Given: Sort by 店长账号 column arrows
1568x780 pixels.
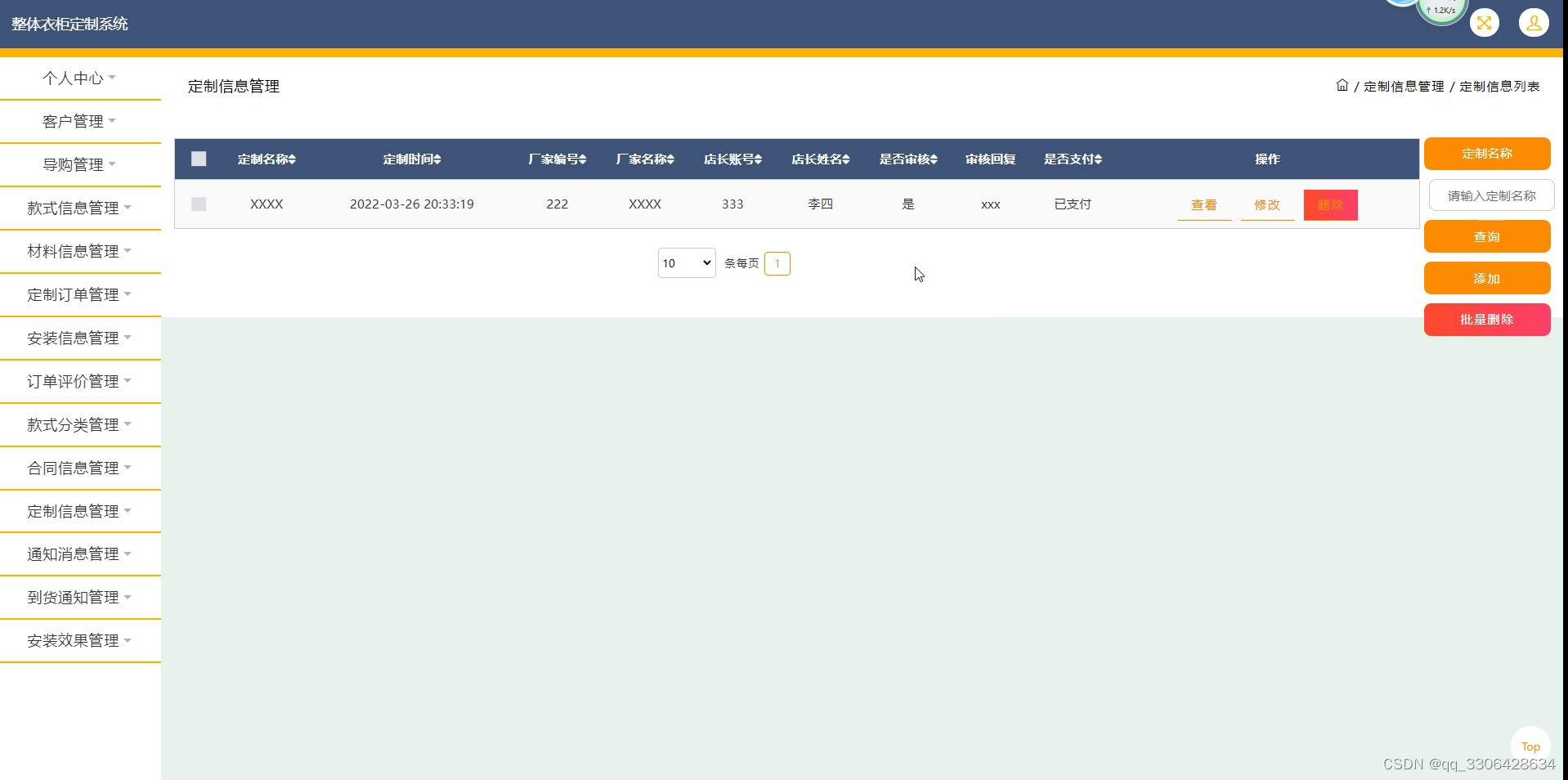Looking at the screenshot, I should [759, 159].
